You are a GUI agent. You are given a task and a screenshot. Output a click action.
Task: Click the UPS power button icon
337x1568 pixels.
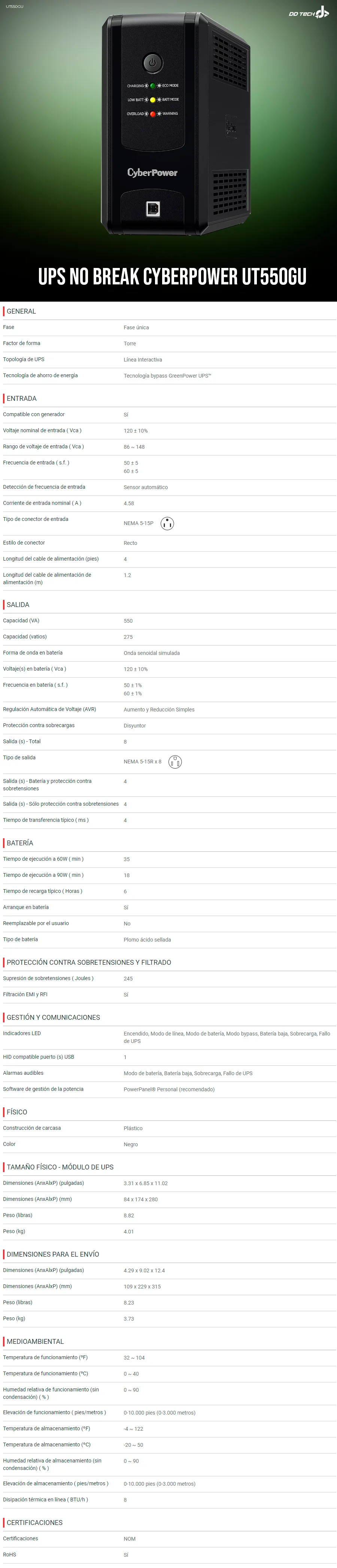tap(152, 62)
